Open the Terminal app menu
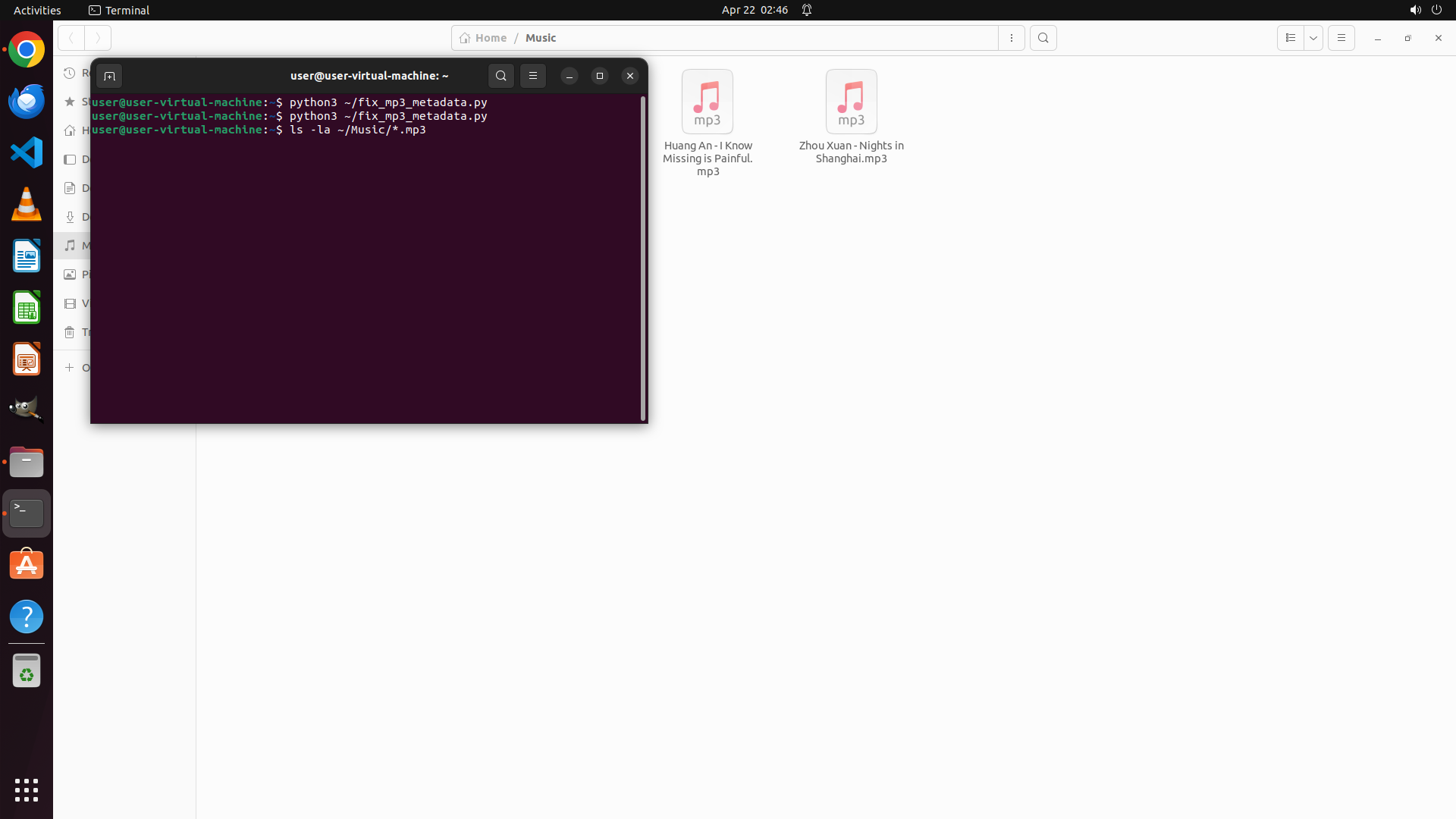This screenshot has height=819, width=1456. tap(119, 10)
